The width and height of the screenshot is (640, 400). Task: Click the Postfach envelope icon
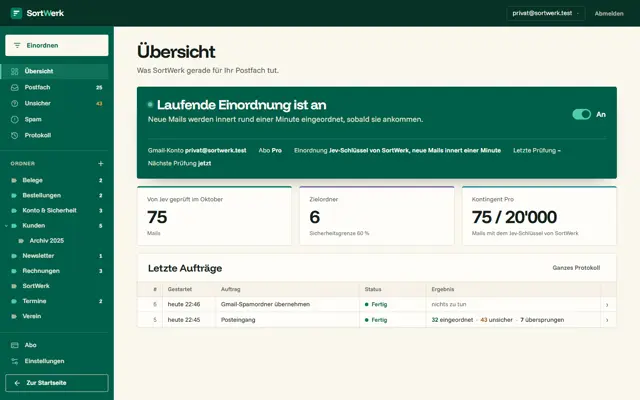coord(15,87)
